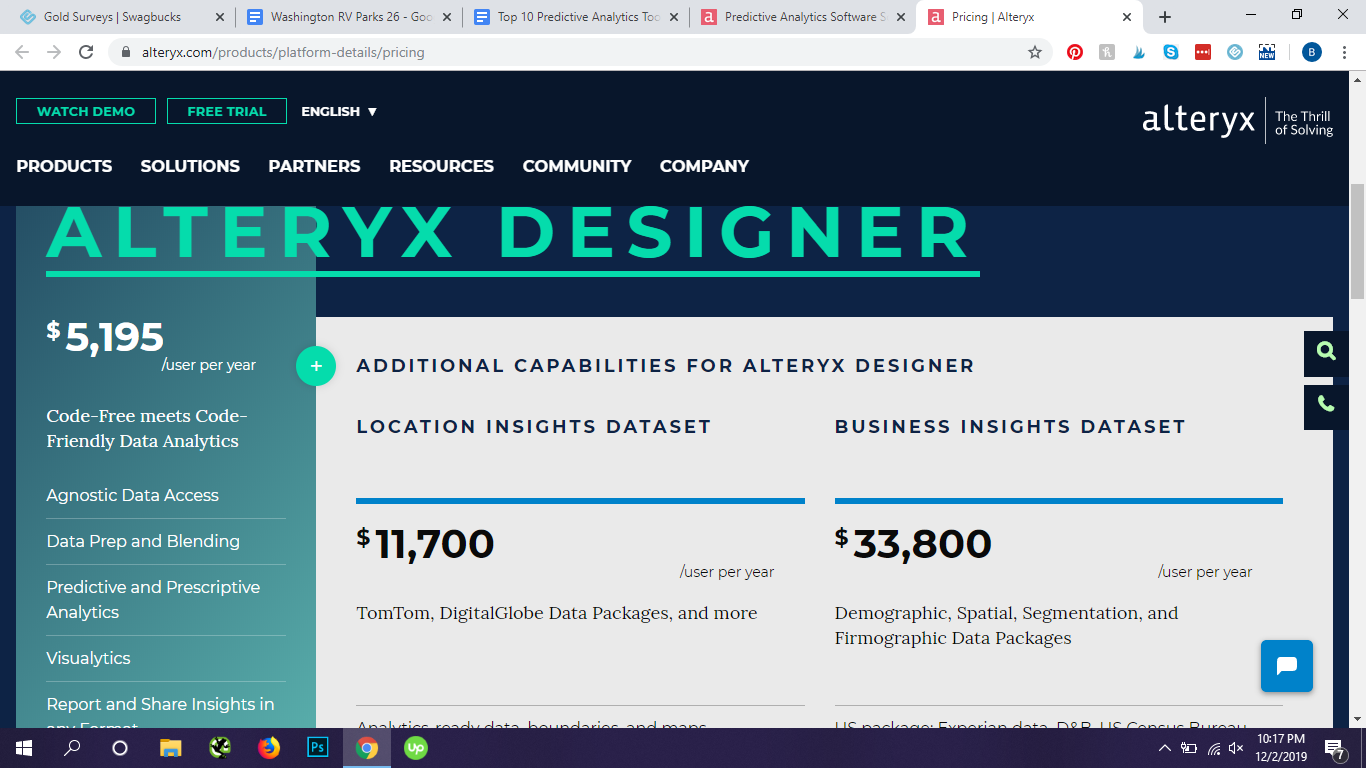Open Windows taskbar search
Image resolution: width=1366 pixels, height=768 pixels.
[x=72, y=748]
